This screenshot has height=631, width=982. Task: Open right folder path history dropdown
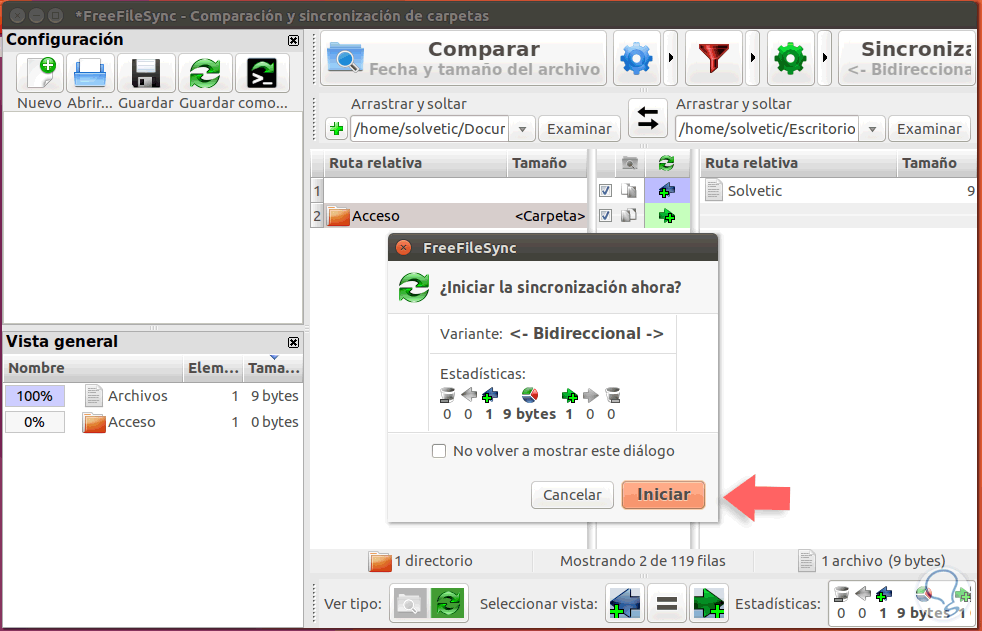pos(872,129)
